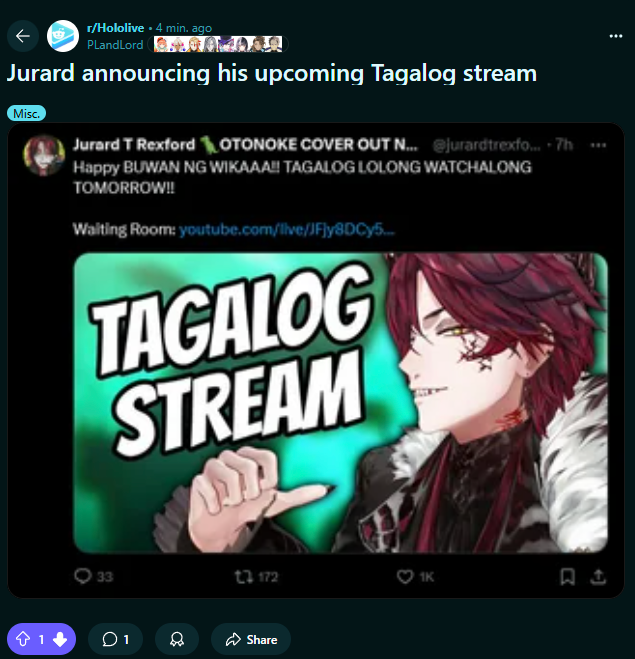The width and height of the screenshot is (635, 659).
Task: Go back using the left arrow button
Action: (23, 36)
